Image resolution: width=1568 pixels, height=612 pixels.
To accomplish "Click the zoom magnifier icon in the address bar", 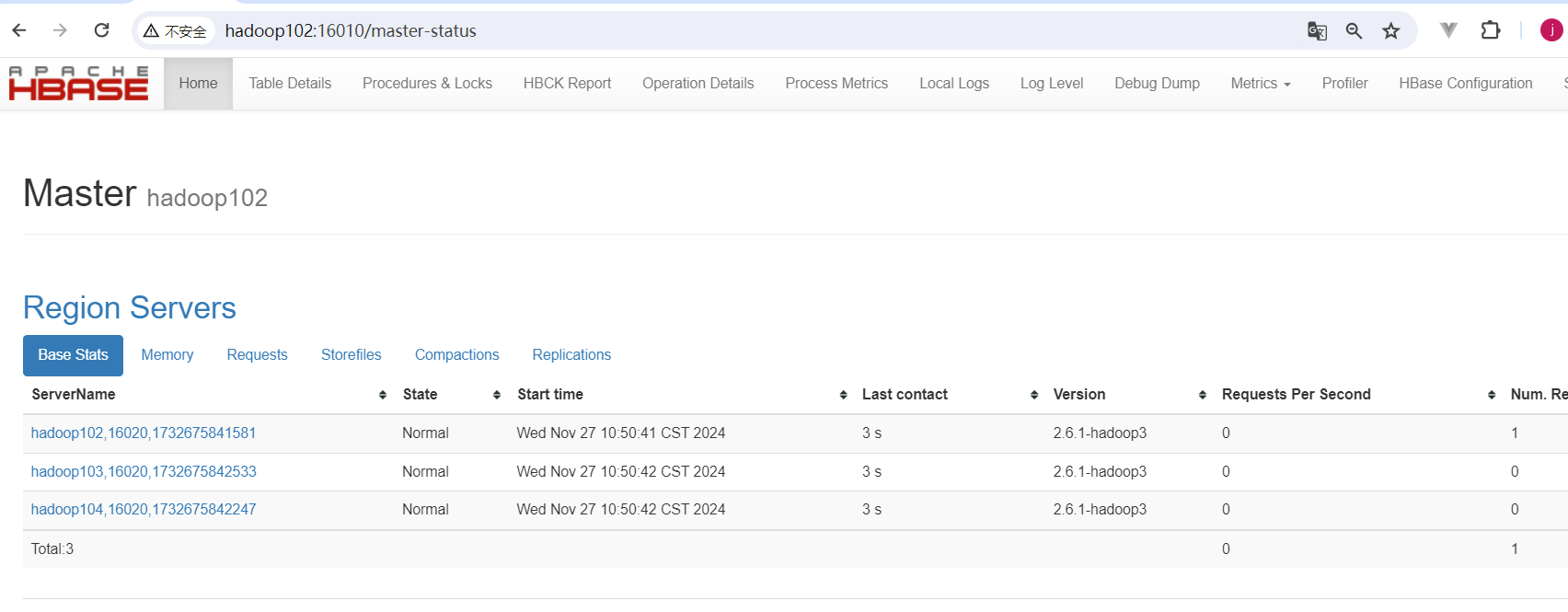I will 1354,31.
